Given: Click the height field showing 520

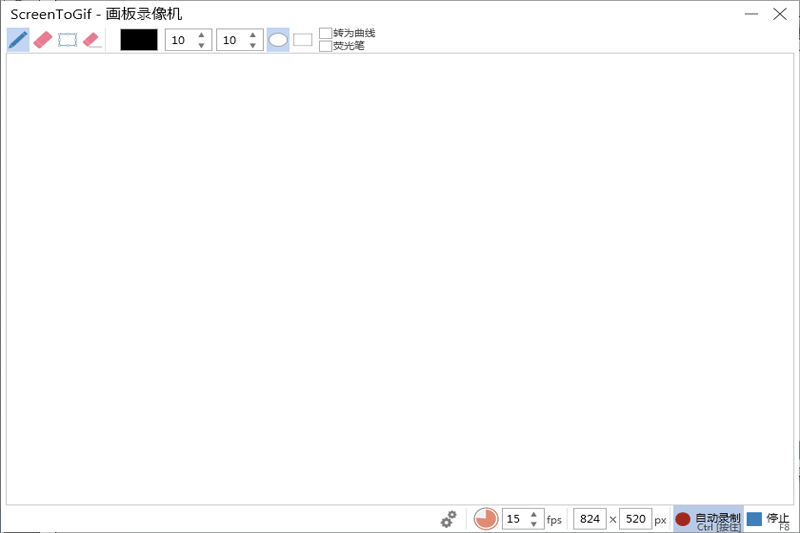Looking at the screenshot, I should tap(635, 519).
